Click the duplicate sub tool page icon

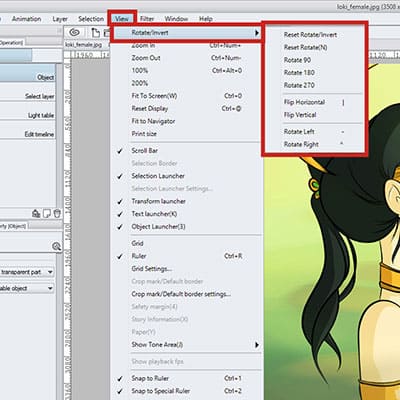coord(47,213)
